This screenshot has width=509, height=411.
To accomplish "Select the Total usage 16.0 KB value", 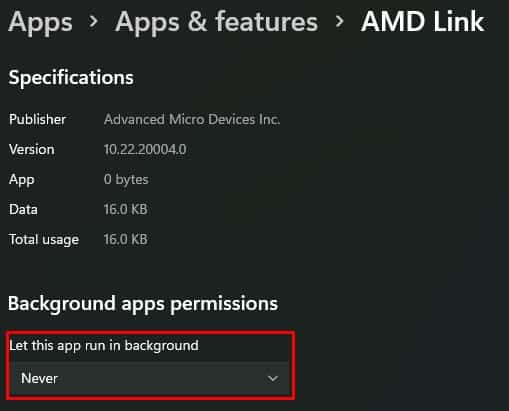I will pos(126,239).
